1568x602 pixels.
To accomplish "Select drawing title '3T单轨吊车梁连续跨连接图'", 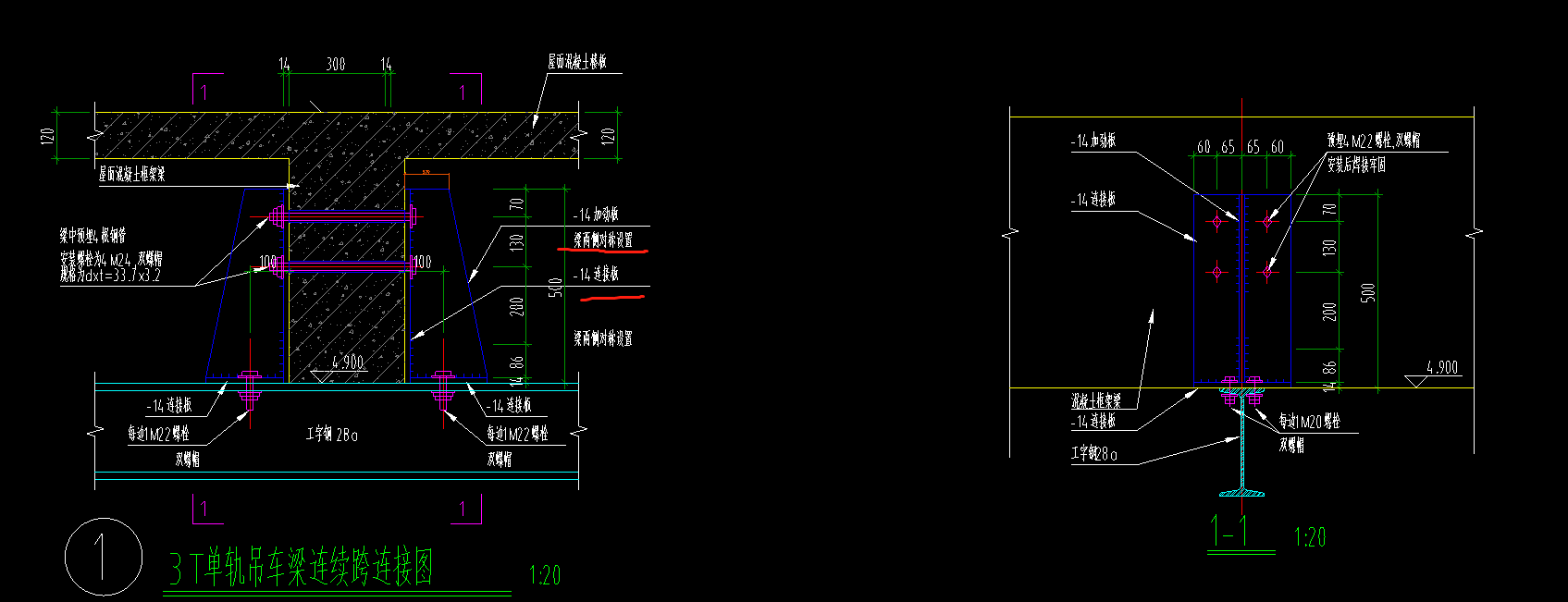I will tap(301, 567).
